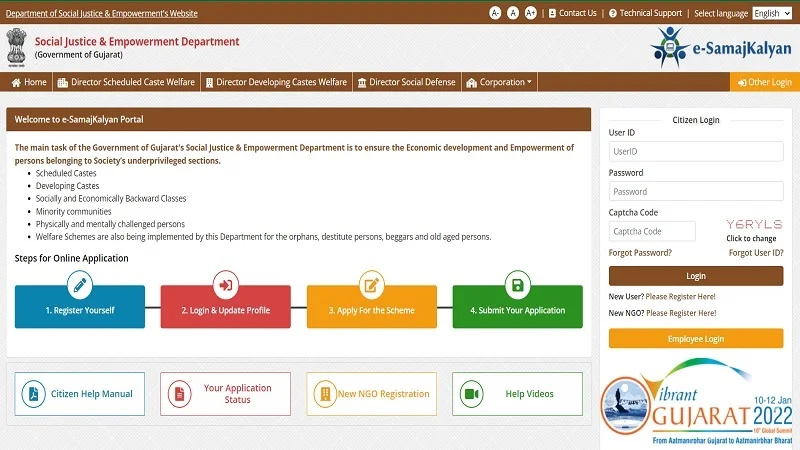Click the Scheduled Castes list item
Screen dimensions: 800x450
click(66, 173)
